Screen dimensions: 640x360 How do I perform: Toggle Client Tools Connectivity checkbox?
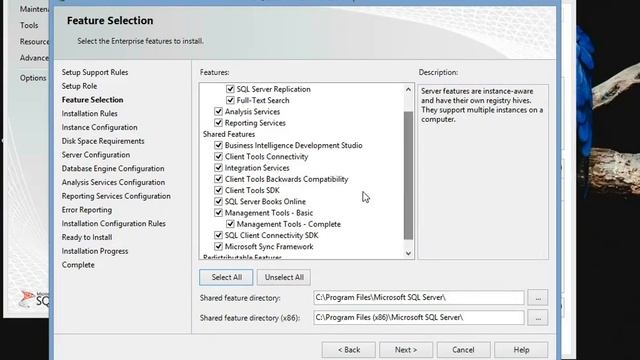218,157
